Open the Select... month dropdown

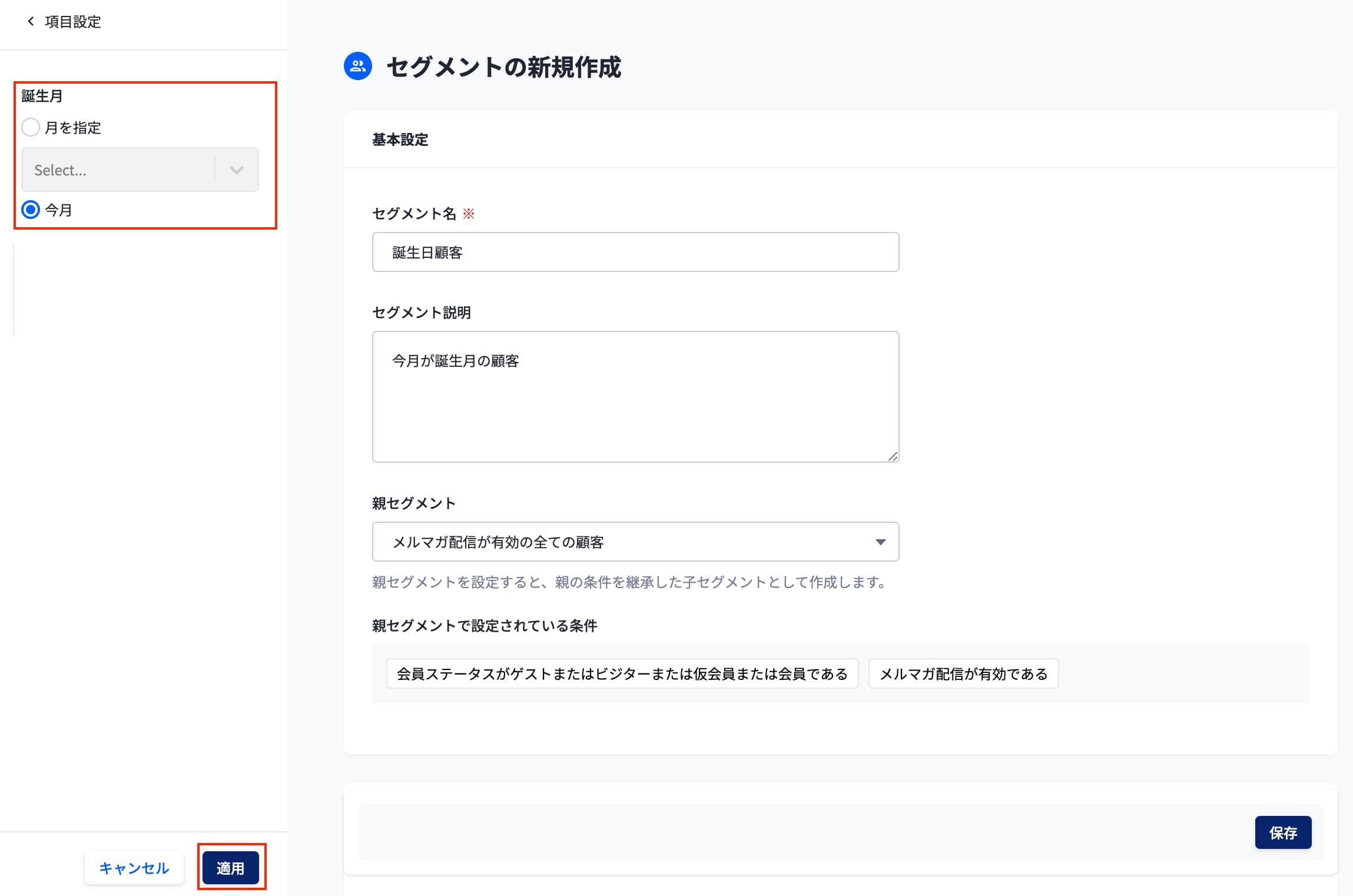point(118,170)
